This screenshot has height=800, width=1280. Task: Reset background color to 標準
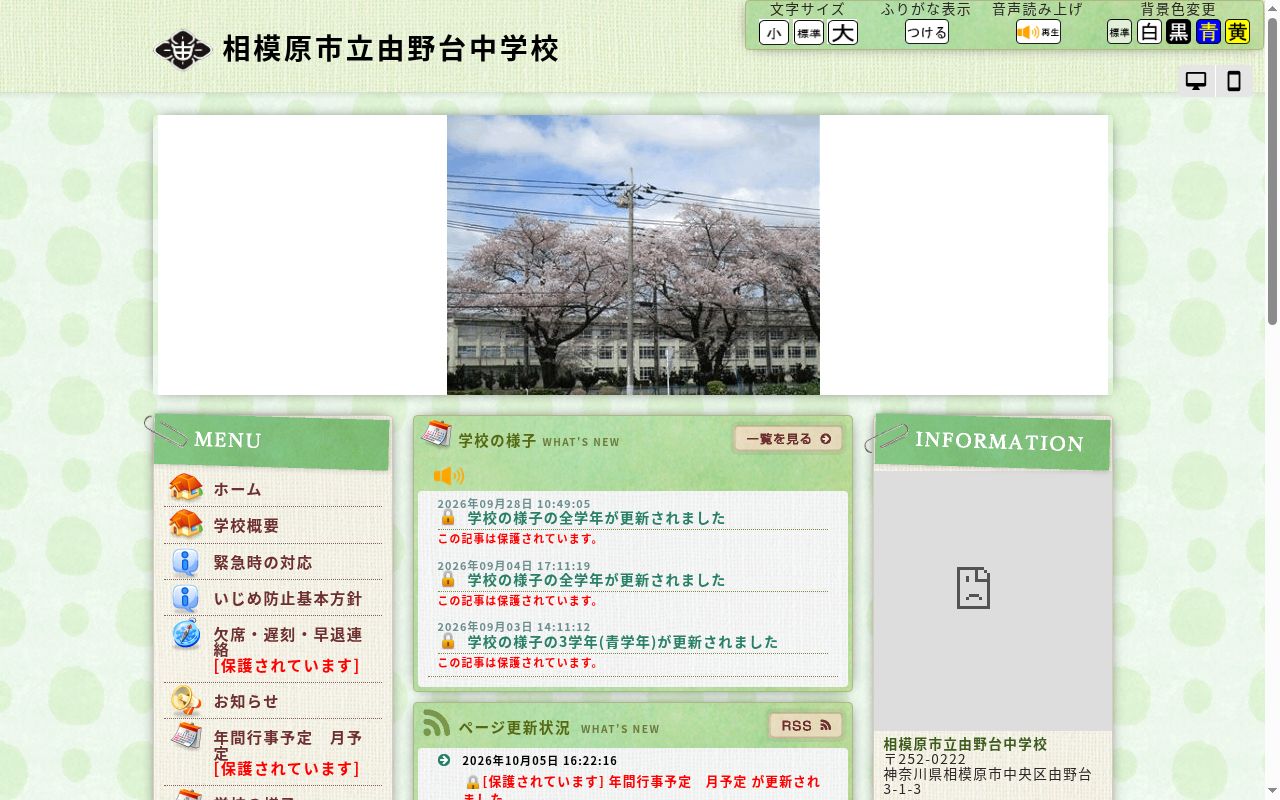[x=1119, y=32]
